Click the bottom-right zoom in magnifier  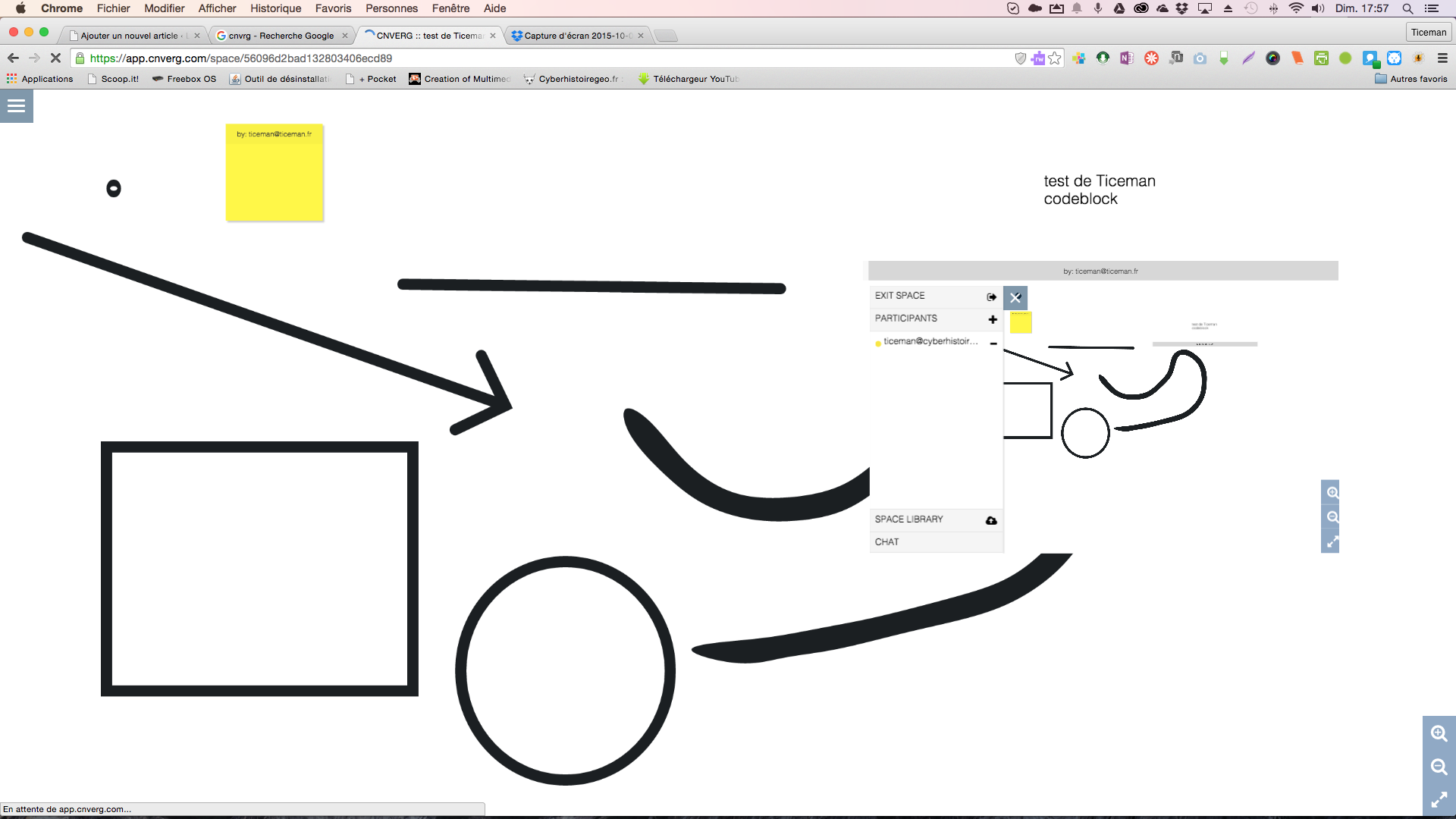coord(1439,733)
